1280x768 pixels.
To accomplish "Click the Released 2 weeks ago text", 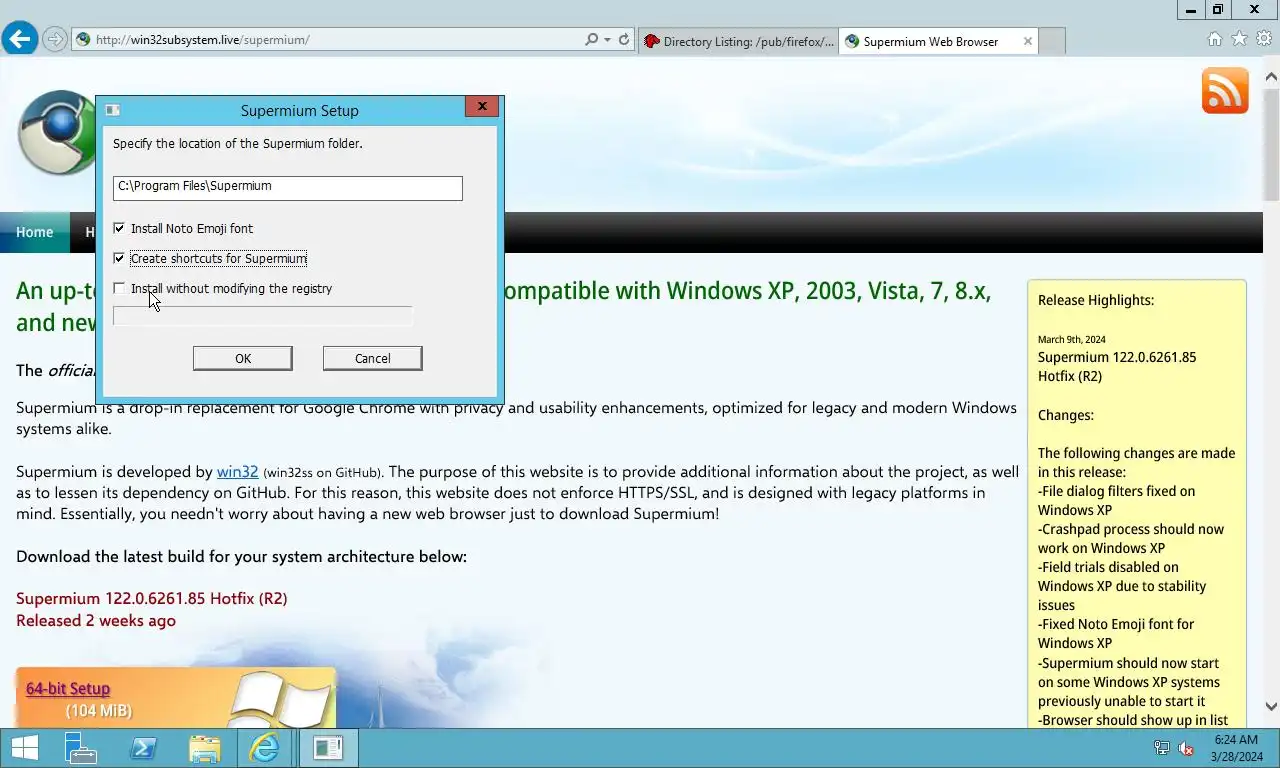I will pos(96,620).
